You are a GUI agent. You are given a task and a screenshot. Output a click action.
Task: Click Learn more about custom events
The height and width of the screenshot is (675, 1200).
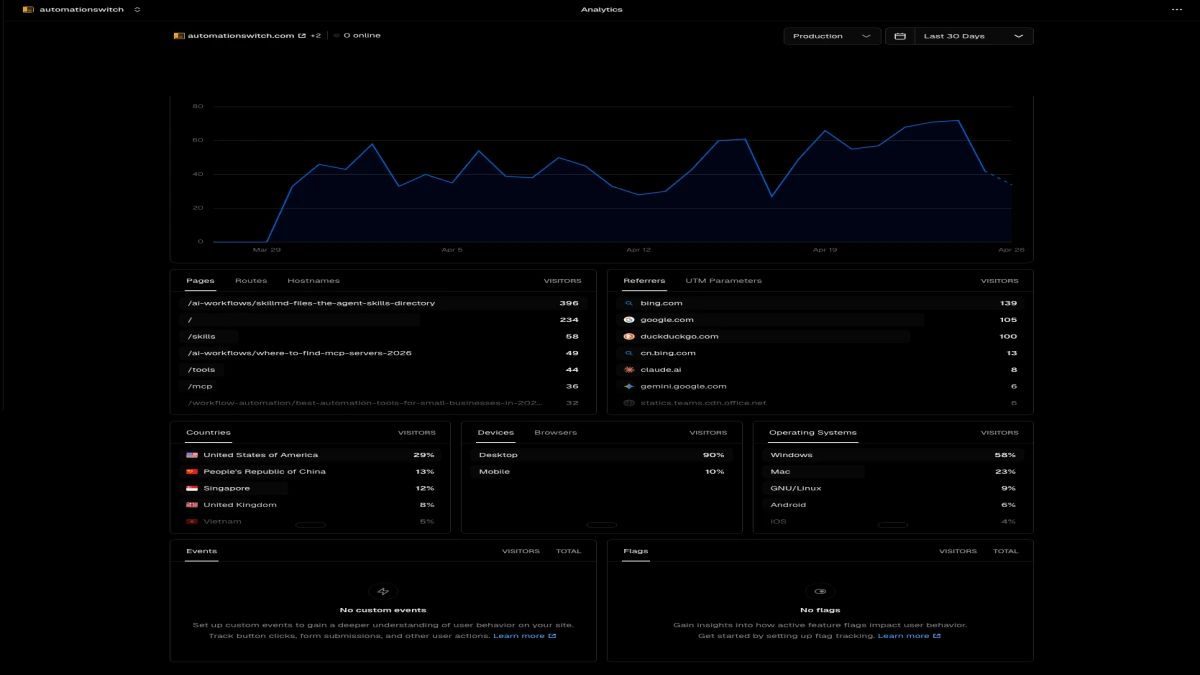point(520,635)
